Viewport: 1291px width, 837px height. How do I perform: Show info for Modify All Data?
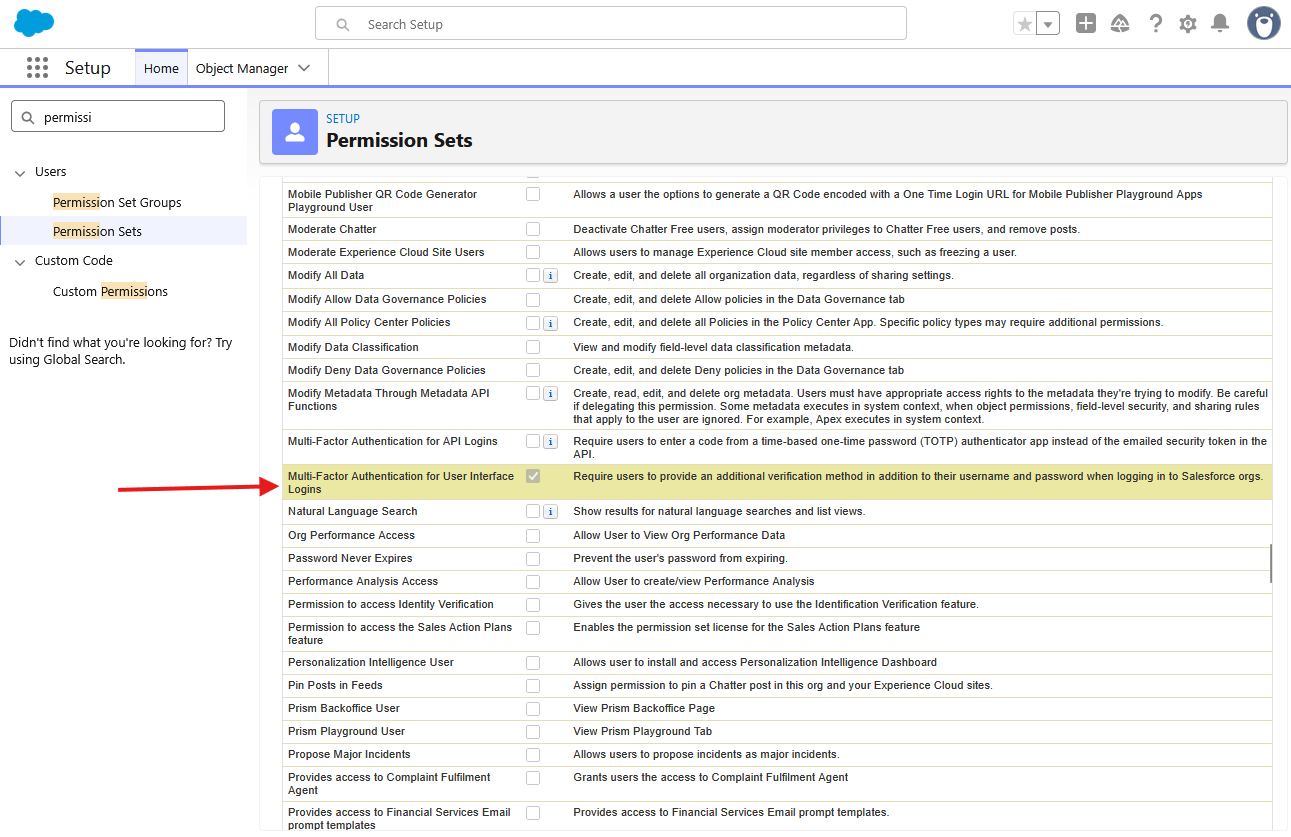click(x=550, y=276)
